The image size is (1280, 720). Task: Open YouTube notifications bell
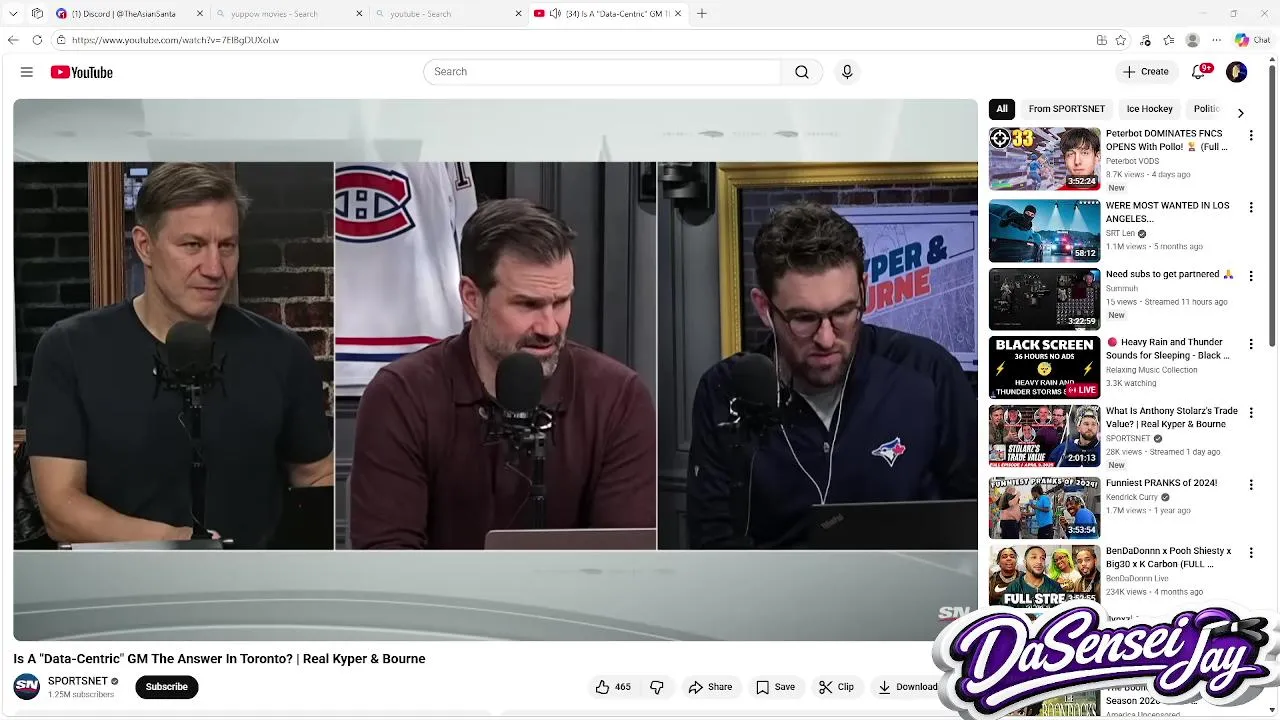tap(1198, 72)
